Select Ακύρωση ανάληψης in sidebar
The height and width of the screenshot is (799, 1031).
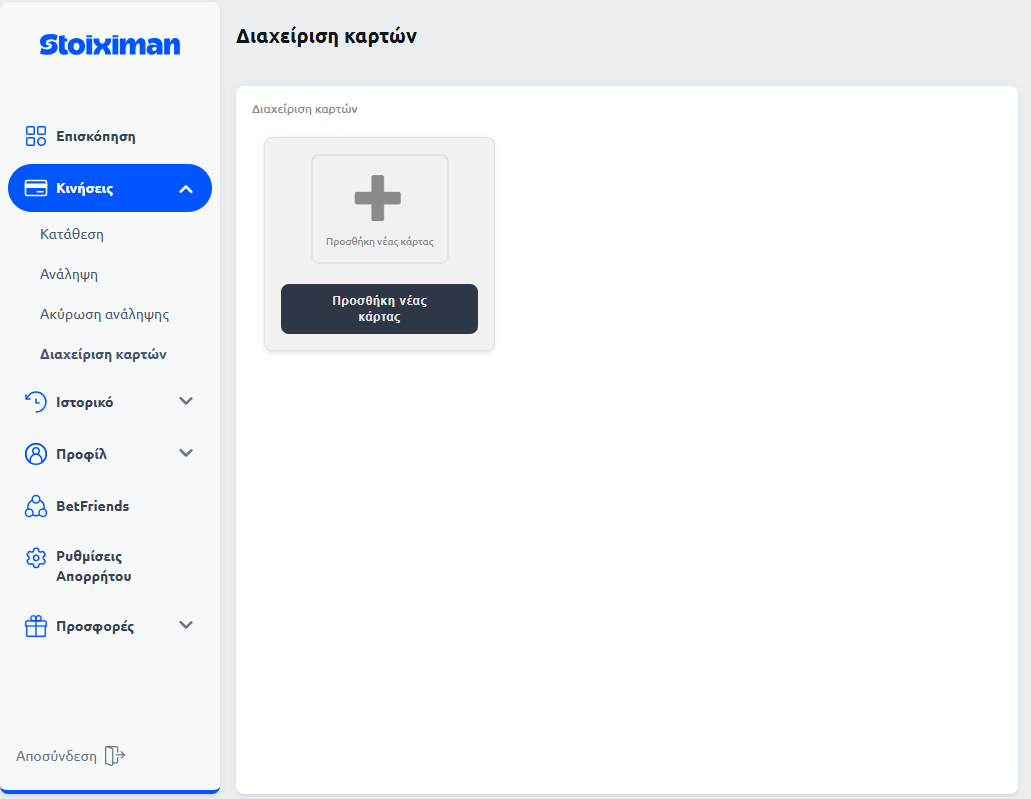click(105, 314)
